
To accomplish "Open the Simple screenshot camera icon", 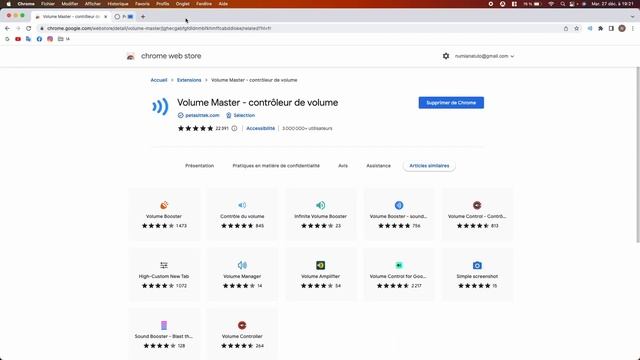I will pyautogui.click(x=477, y=265).
